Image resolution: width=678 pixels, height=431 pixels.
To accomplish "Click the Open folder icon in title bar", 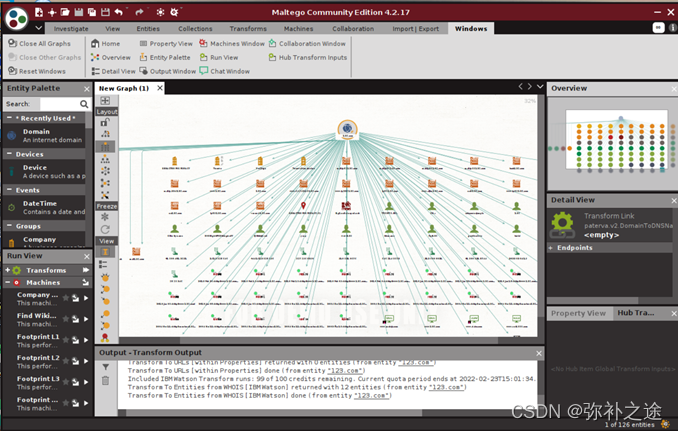I will pyautogui.click(x=65, y=12).
